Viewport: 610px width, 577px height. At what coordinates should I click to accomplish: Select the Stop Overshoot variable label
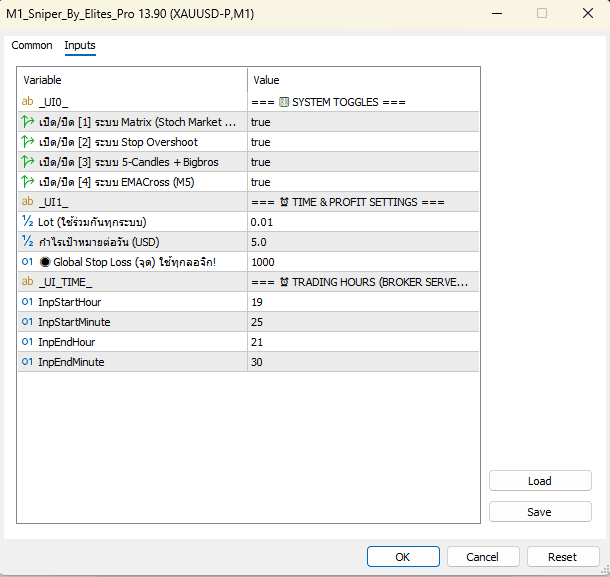[118, 142]
